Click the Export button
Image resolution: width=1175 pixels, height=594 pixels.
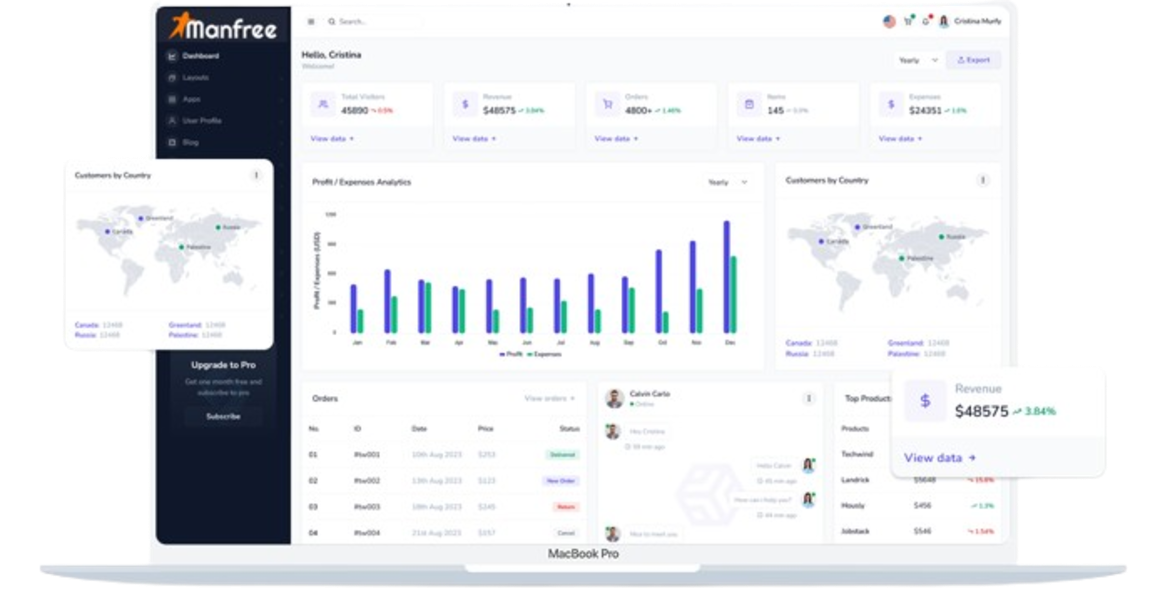[973, 60]
